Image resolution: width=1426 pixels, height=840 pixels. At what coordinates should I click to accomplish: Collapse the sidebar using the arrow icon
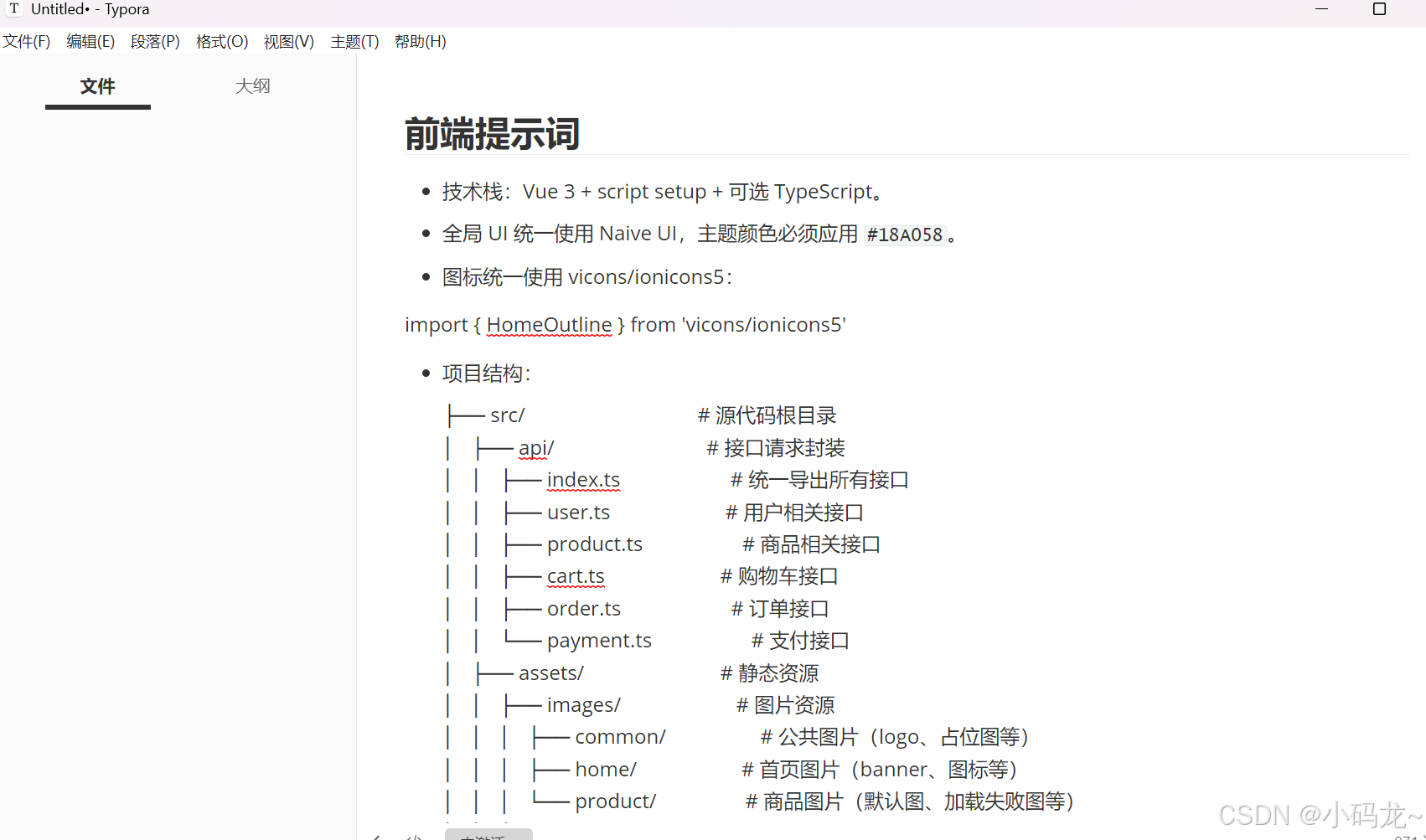click(376, 835)
